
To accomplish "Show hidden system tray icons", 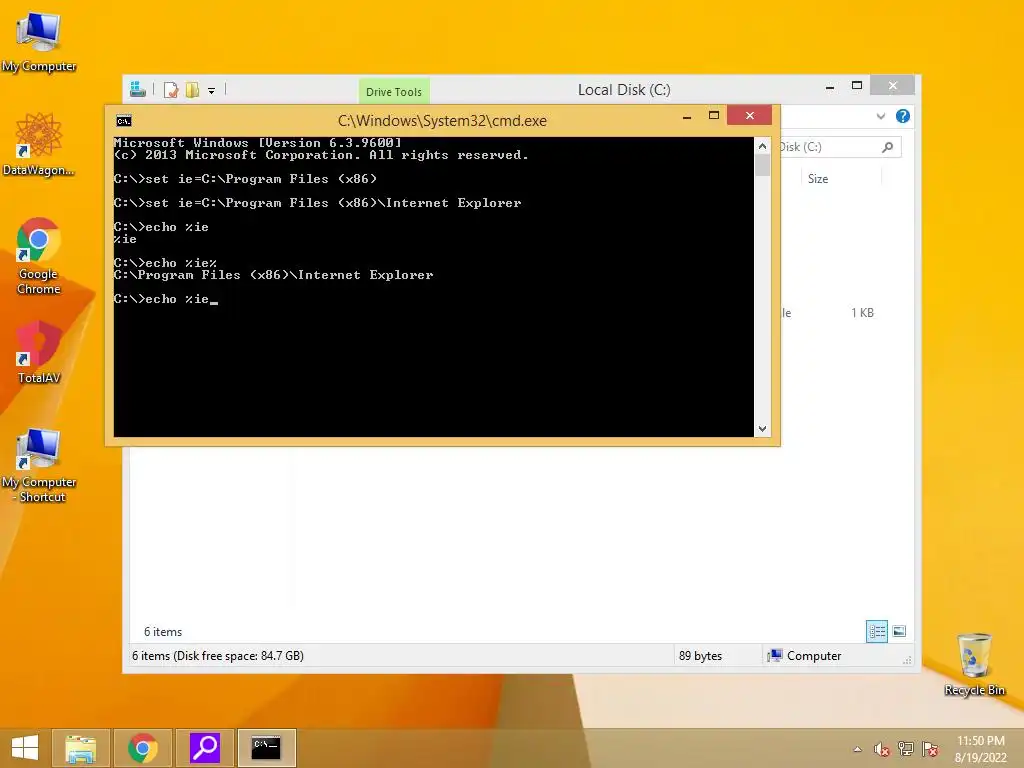I will pos(857,749).
